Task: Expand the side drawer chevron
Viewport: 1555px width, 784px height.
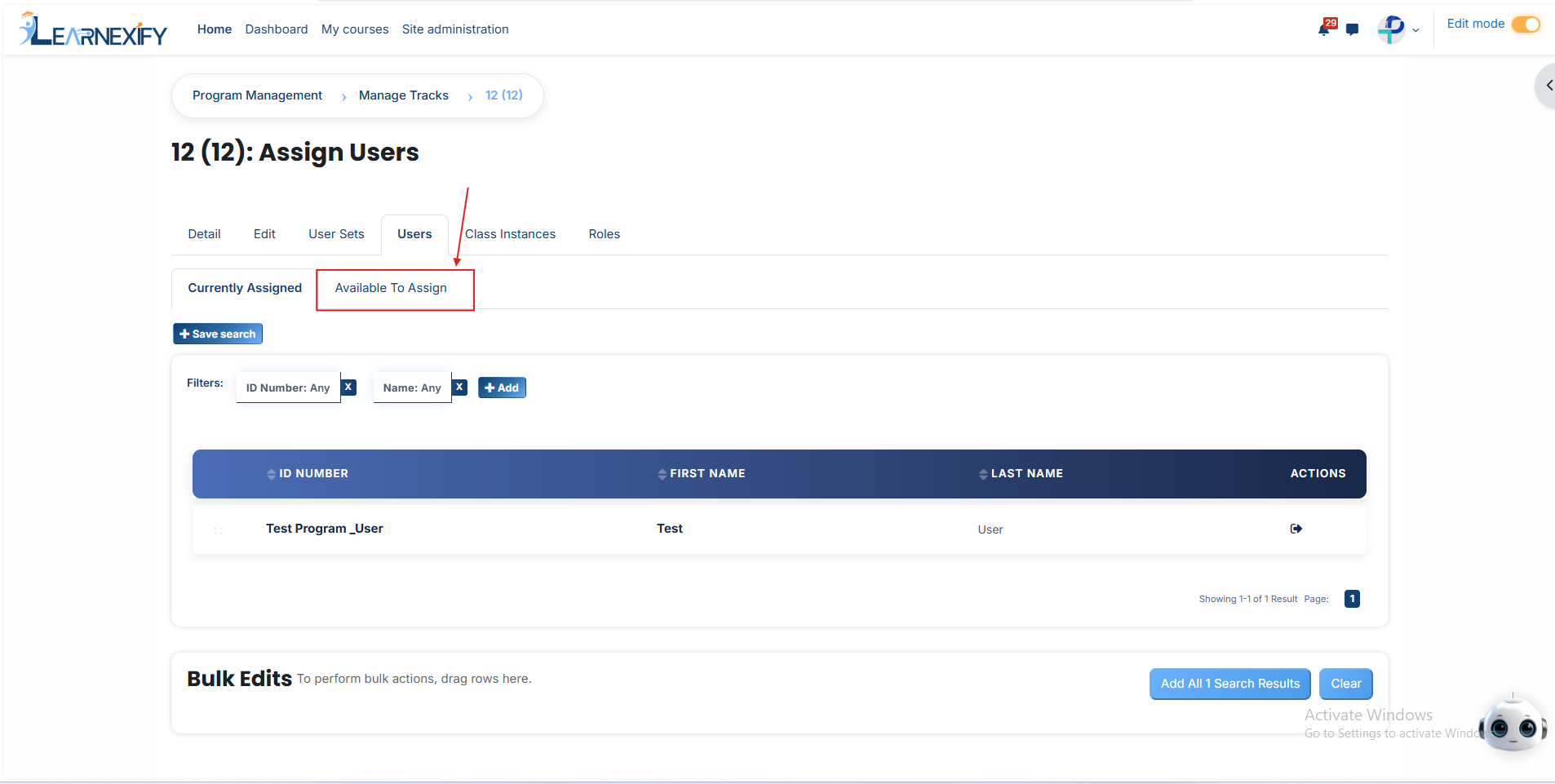Action: [x=1548, y=85]
